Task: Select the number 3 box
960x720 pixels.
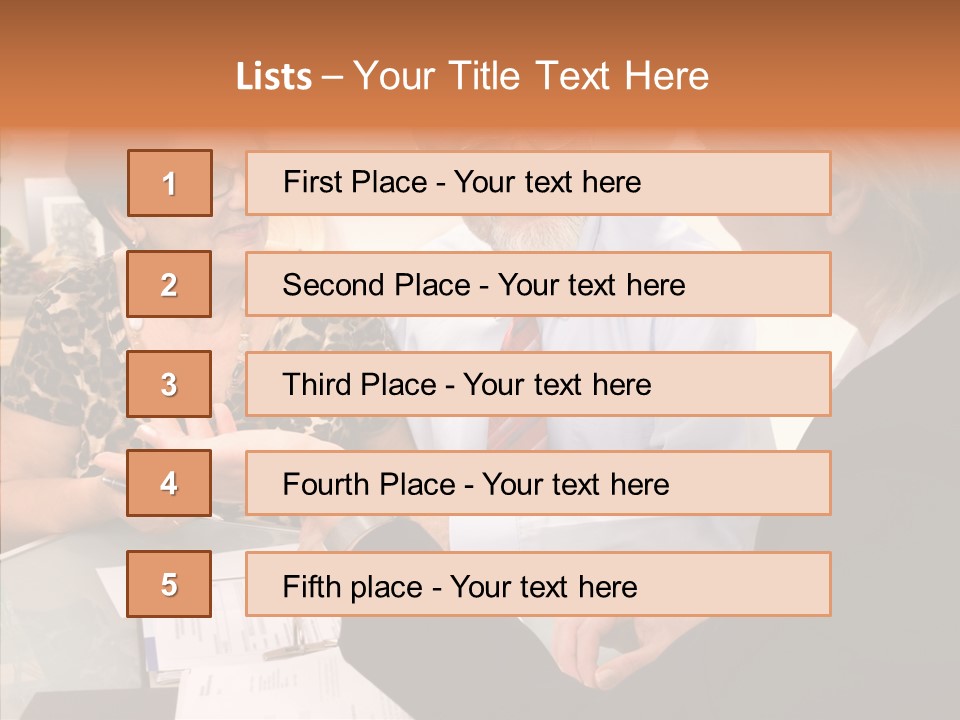Action: [x=169, y=384]
